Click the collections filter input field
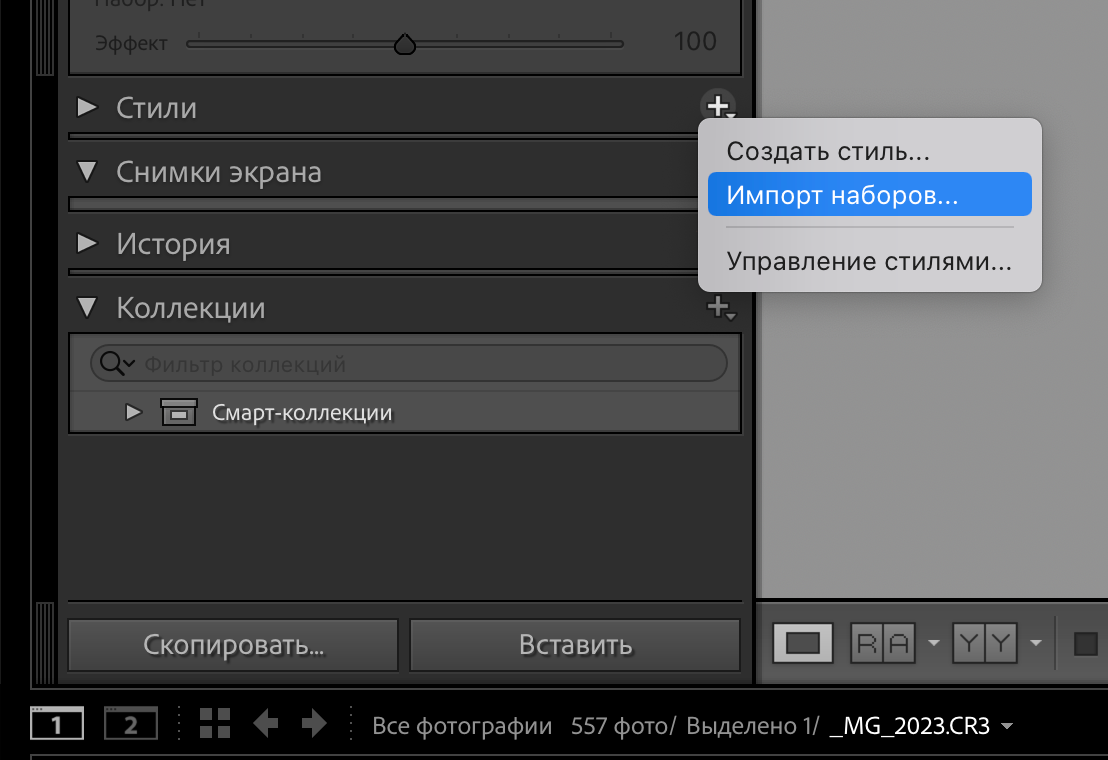1108x760 pixels. tap(400, 362)
